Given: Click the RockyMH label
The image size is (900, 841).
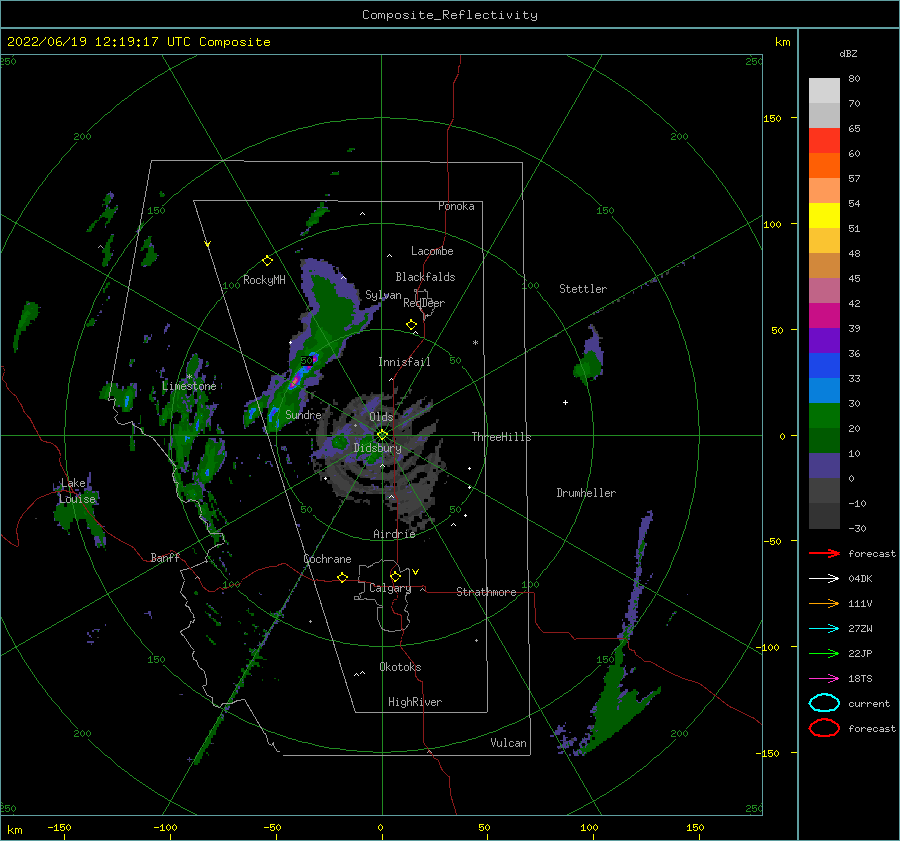Looking at the screenshot, I should [x=265, y=280].
